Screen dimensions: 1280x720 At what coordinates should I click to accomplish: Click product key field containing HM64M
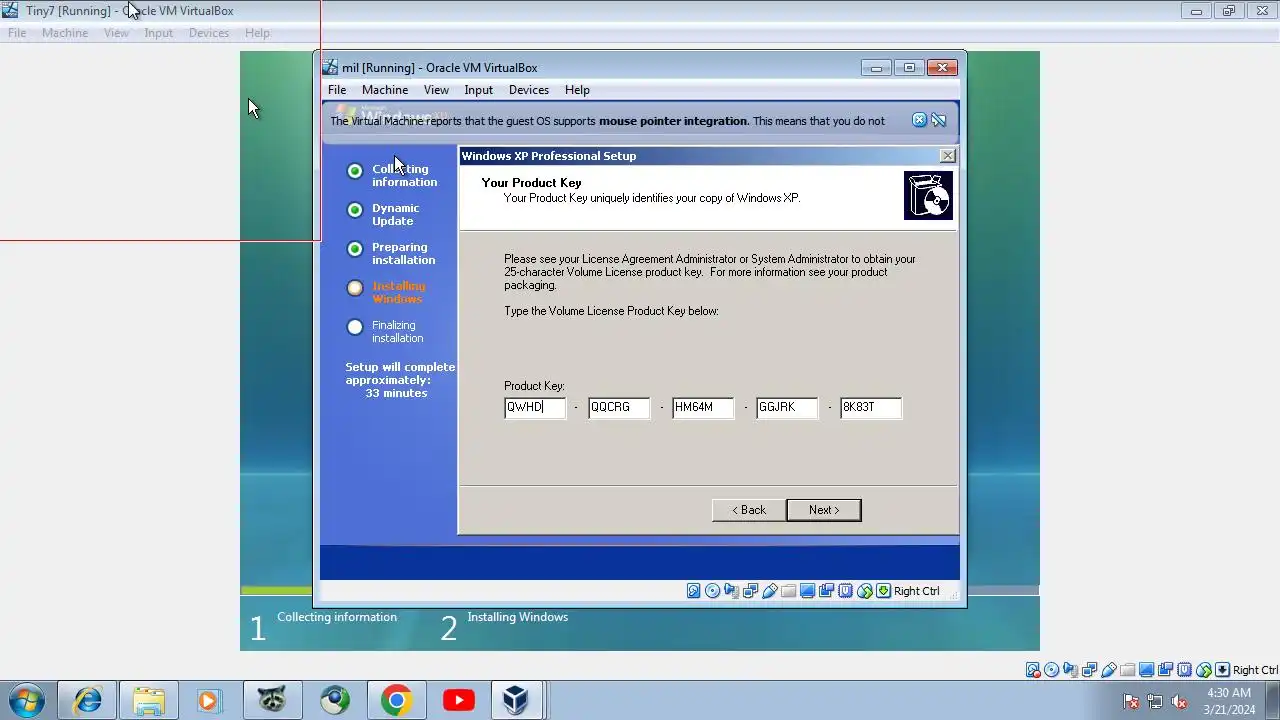click(x=703, y=407)
